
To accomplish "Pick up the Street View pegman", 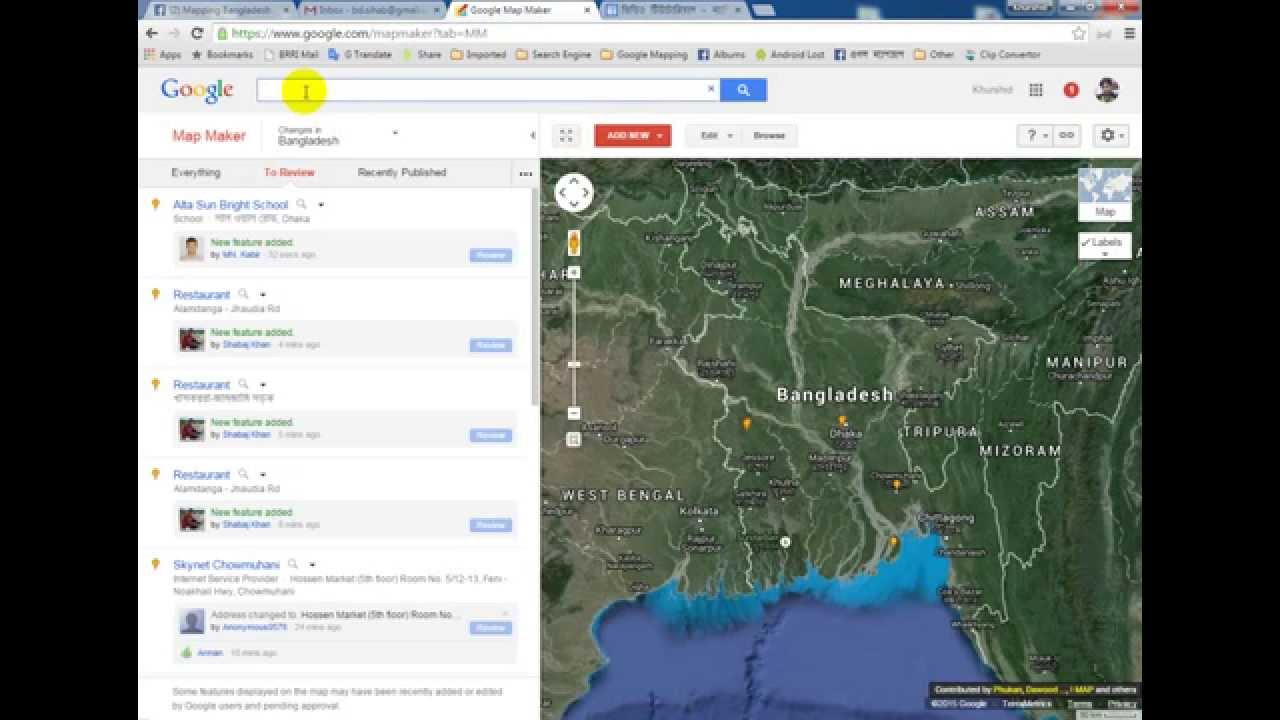I will click(x=574, y=243).
